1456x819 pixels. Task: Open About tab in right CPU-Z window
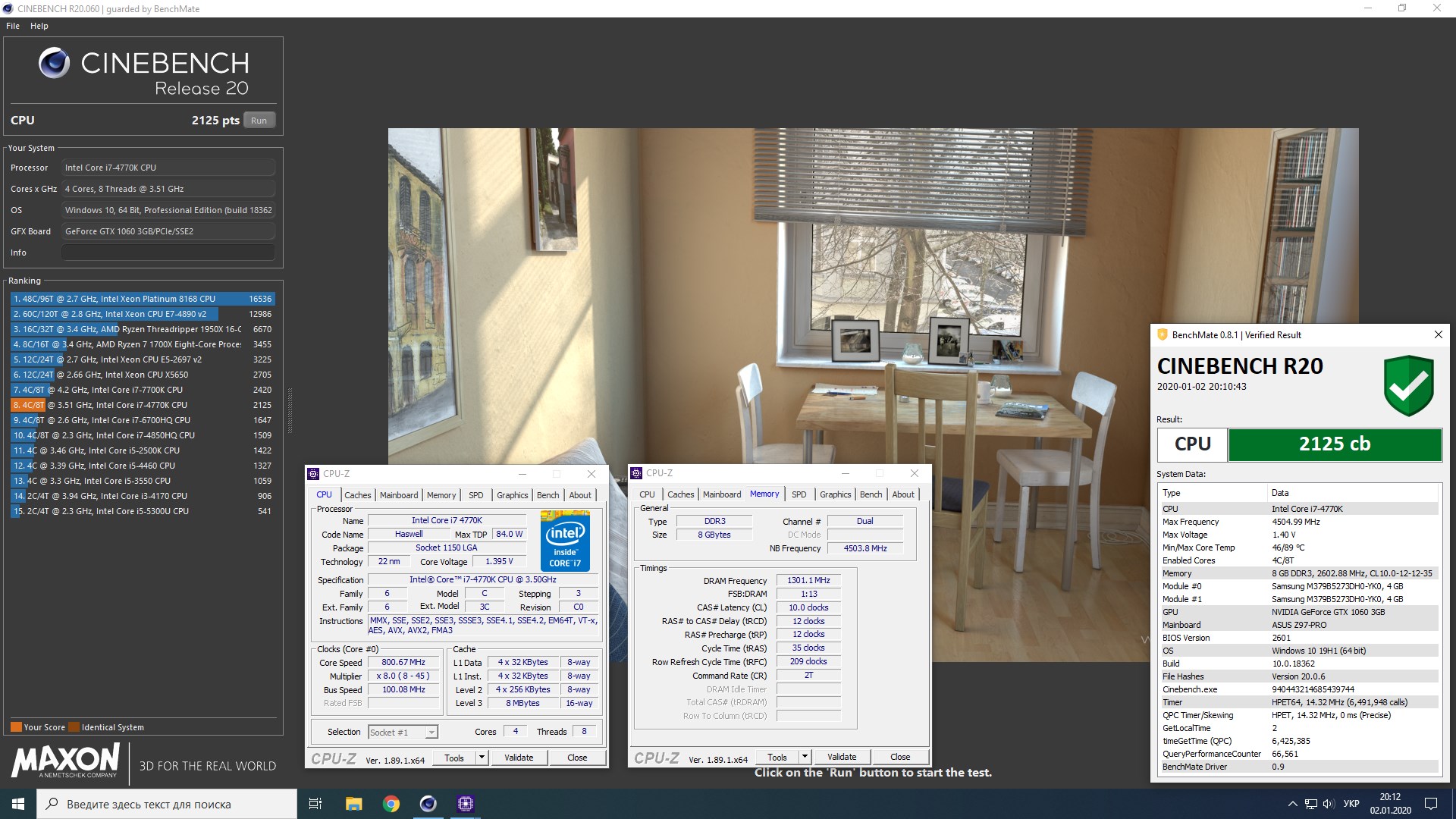tap(903, 494)
